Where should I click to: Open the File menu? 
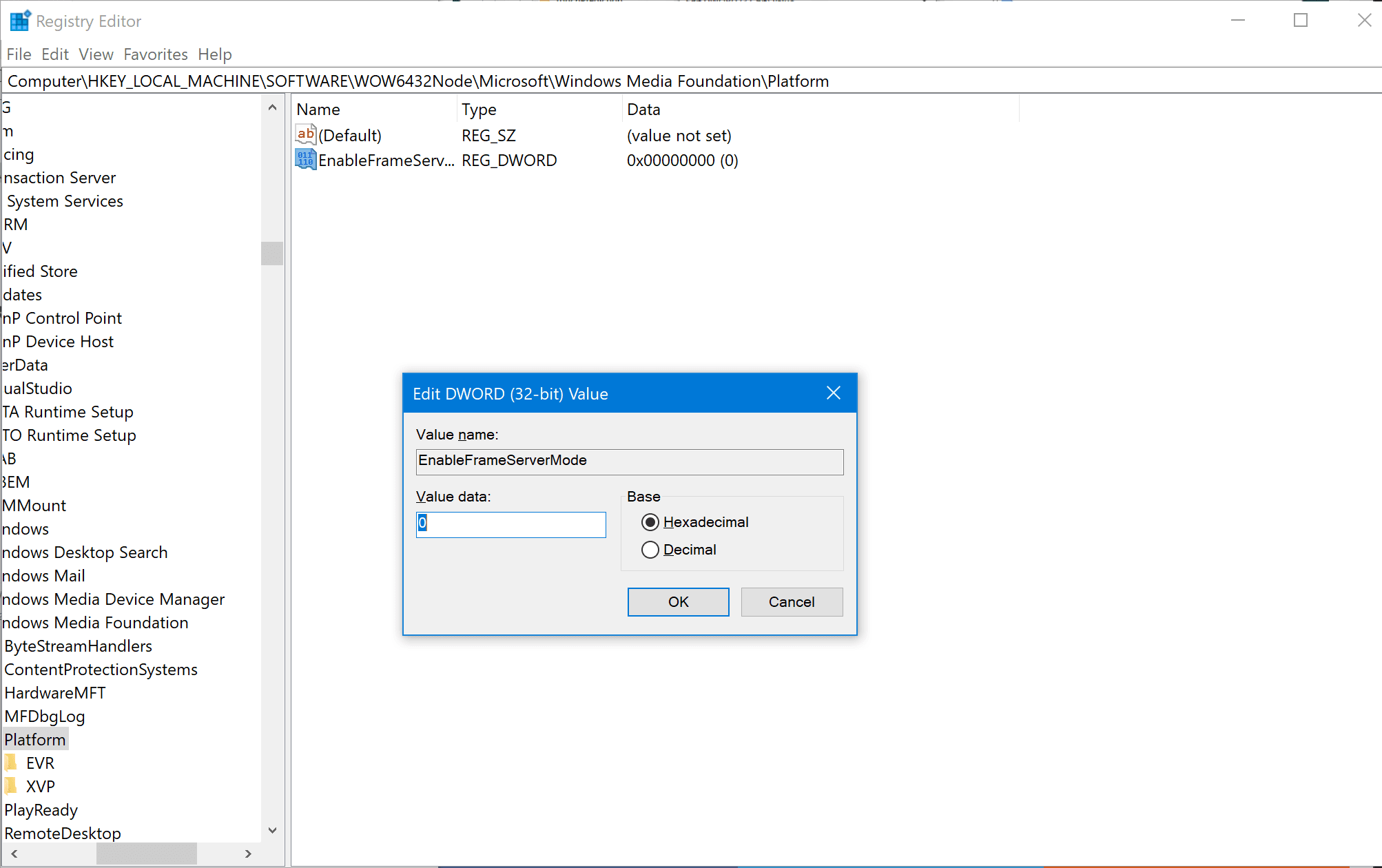[x=19, y=54]
